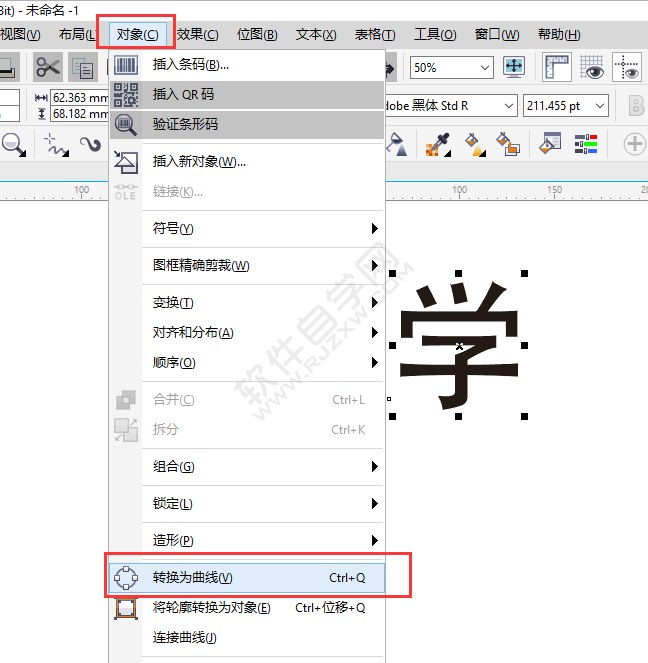Click the 转换为曲线 node circle icon
648x663 pixels.
click(126, 578)
